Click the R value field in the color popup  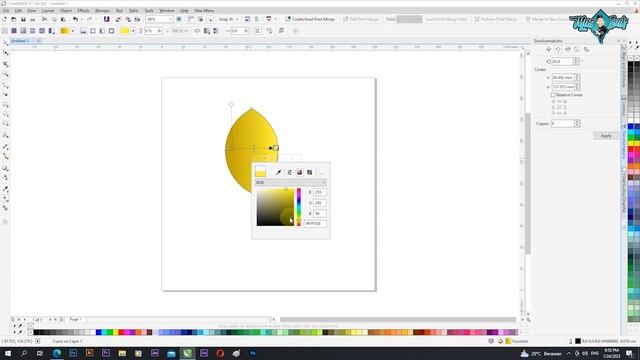coord(320,192)
